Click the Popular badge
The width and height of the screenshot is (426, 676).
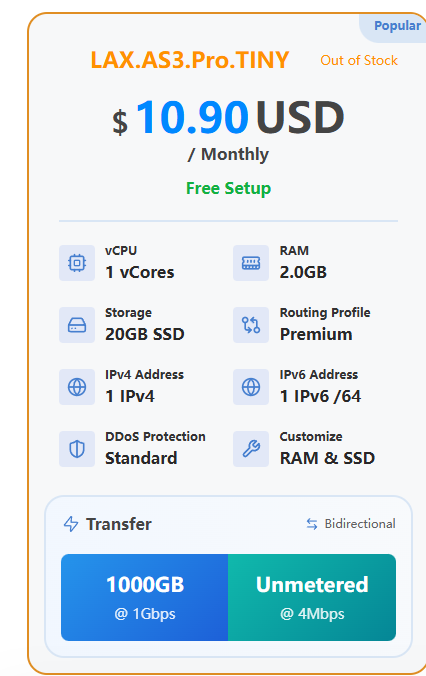[397, 26]
